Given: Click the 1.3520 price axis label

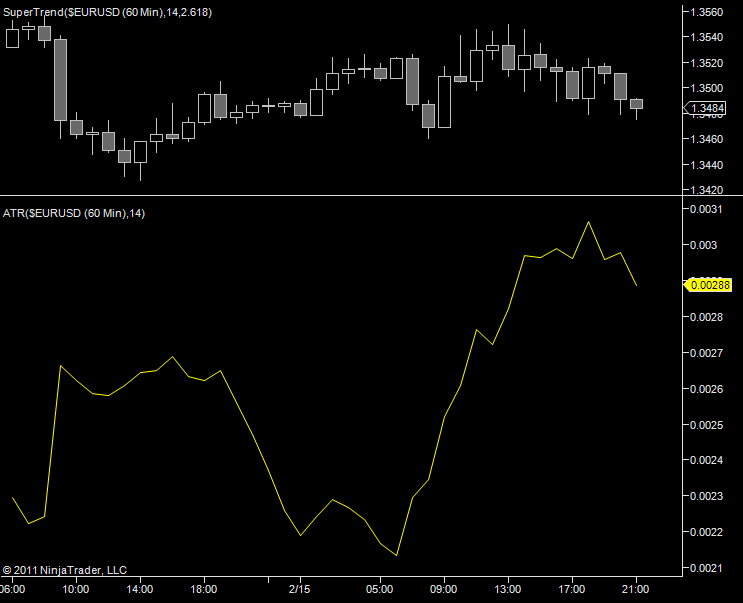Looking at the screenshot, I should 707,63.
